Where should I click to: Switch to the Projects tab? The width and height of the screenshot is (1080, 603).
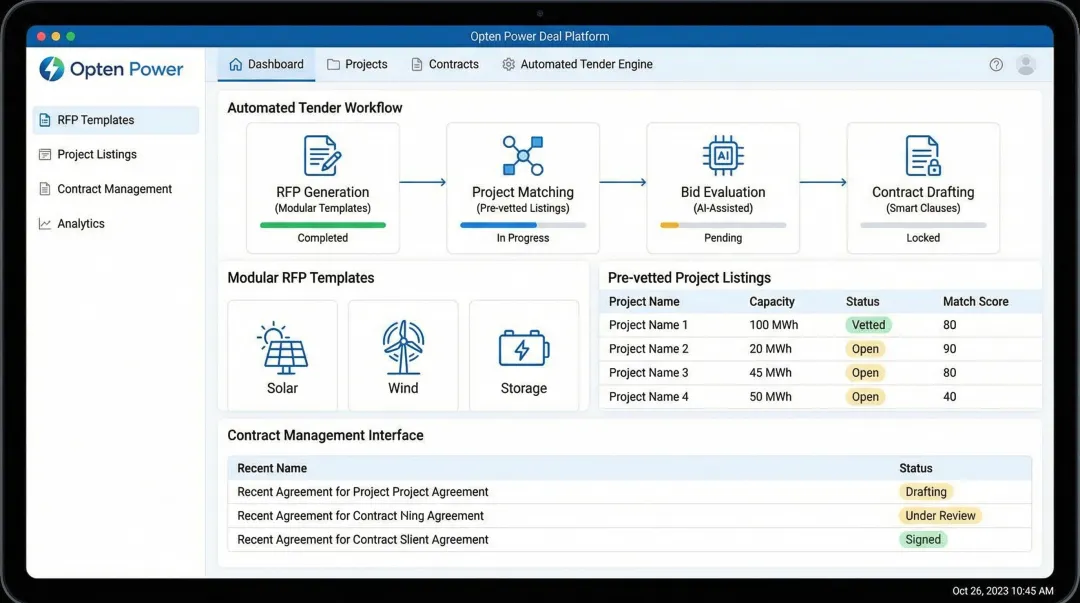[357, 63]
